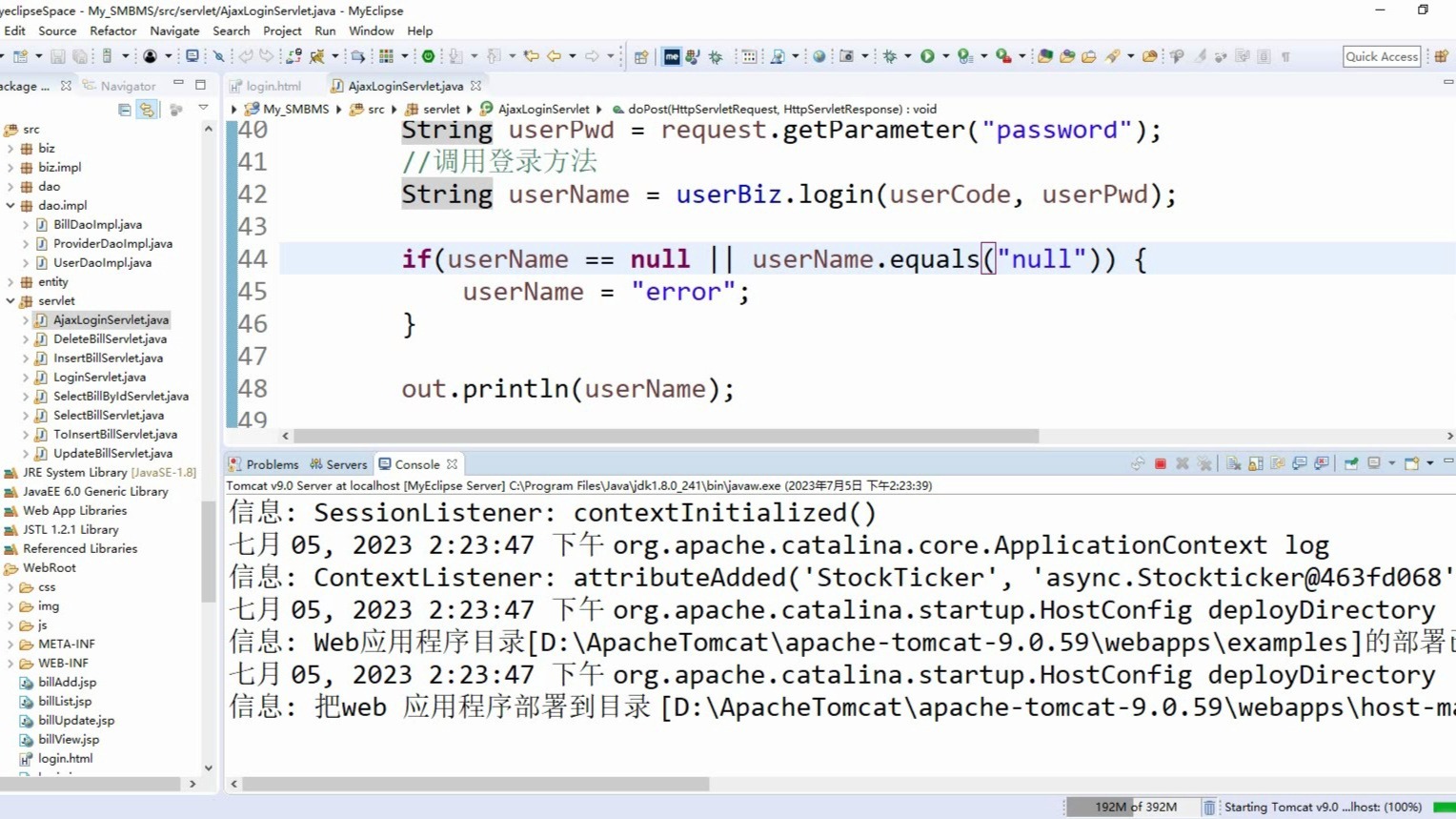Screen dimensions: 1456x819
Task: Expand the biz package node
Action: [x=10, y=148]
